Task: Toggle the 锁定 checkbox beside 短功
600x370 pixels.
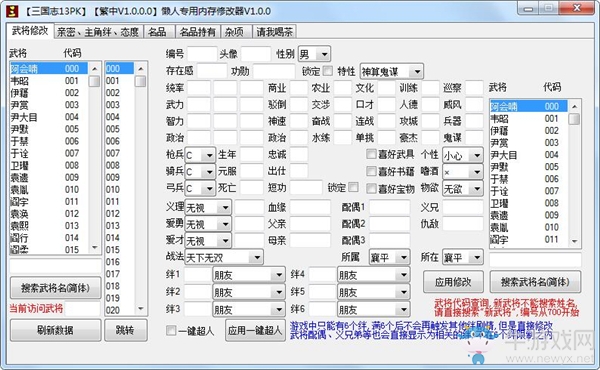Action: click(x=354, y=187)
